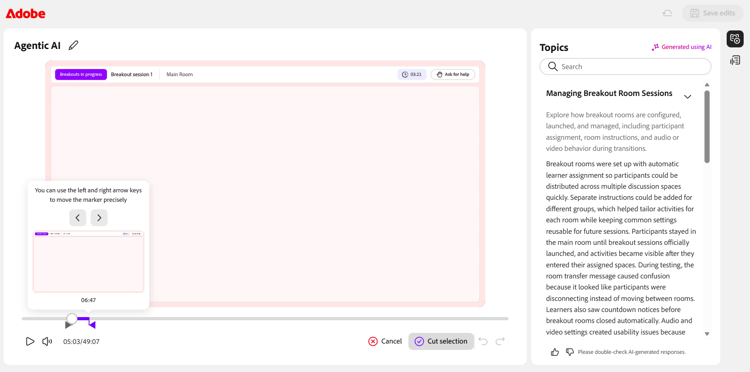Click the Adobe logo
Screen dimensions: 750x372
point(26,13)
